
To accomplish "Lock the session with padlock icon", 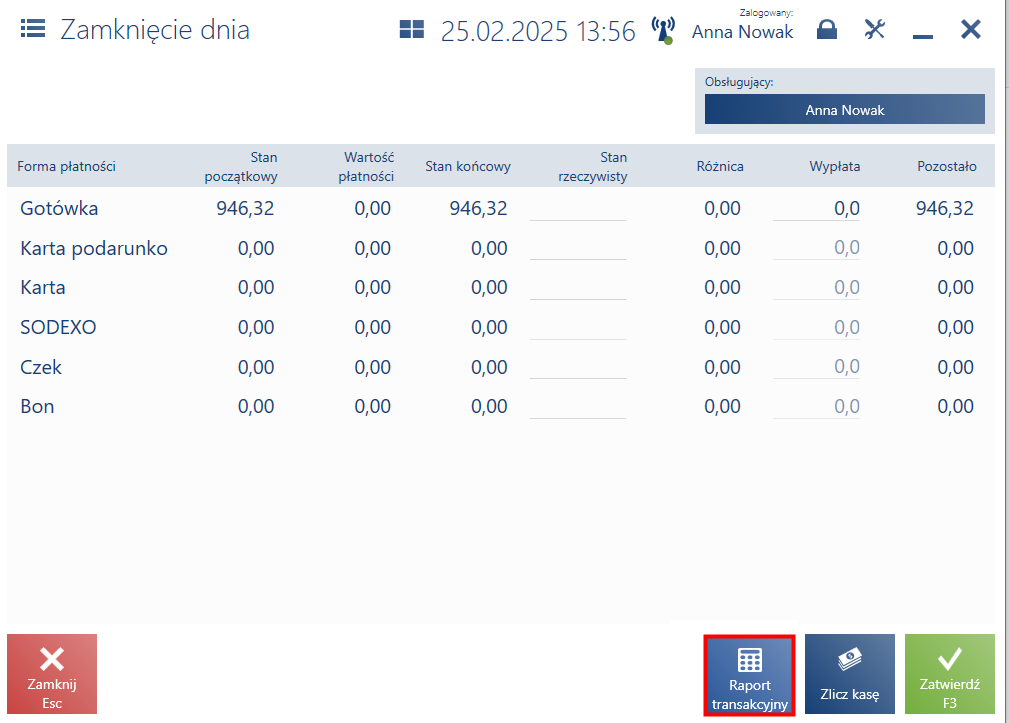I will point(827,30).
